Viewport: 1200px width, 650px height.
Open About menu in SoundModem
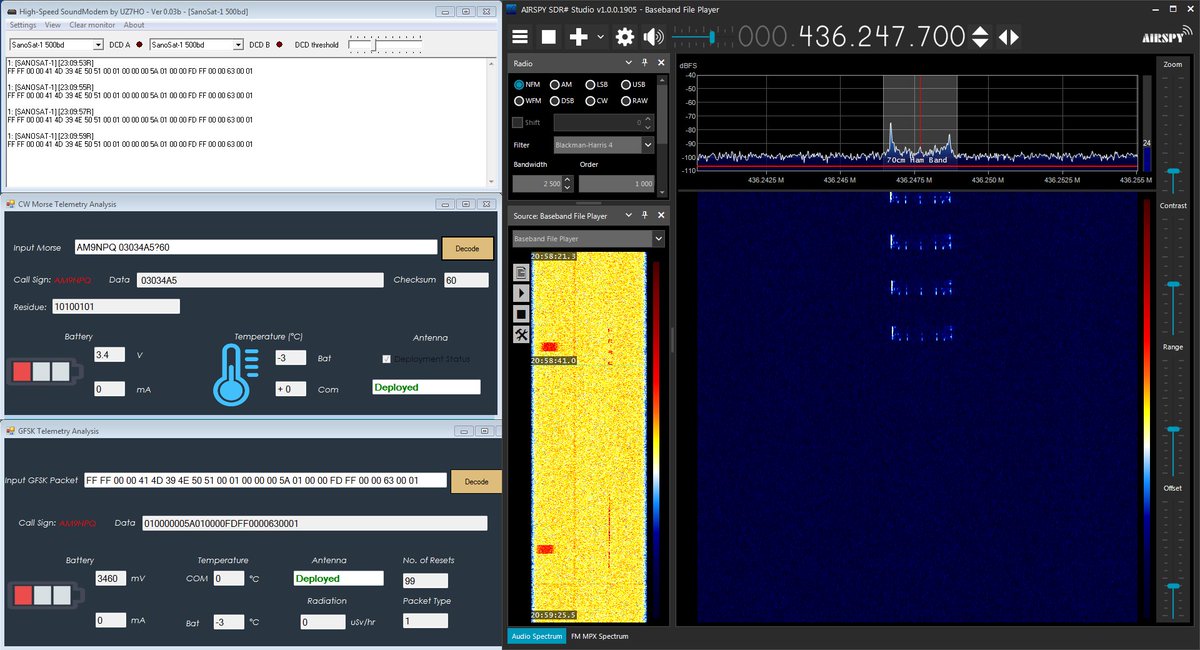pyautogui.click(x=134, y=25)
